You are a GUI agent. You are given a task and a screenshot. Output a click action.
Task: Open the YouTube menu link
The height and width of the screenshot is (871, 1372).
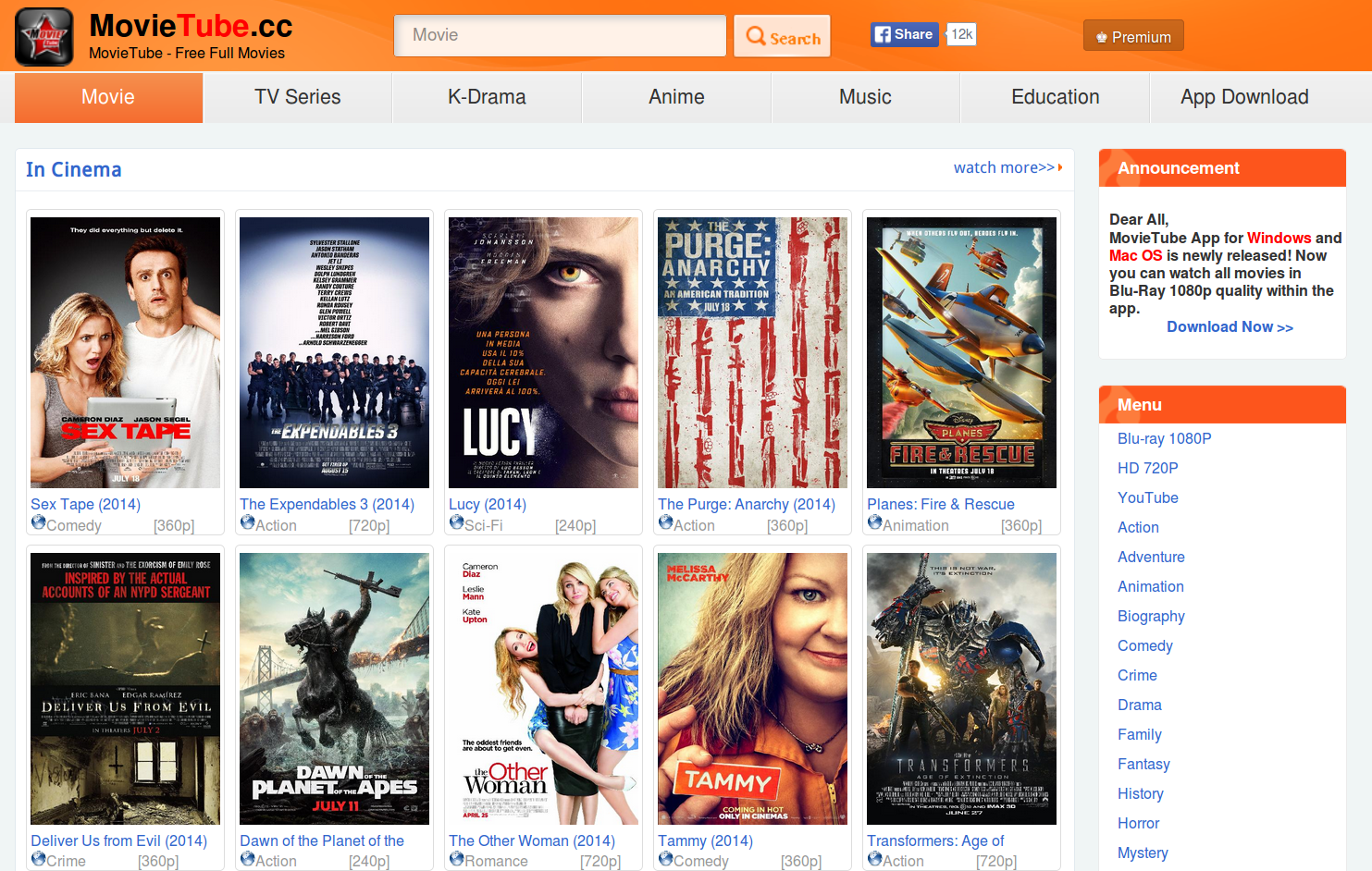tap(1148, 497)
